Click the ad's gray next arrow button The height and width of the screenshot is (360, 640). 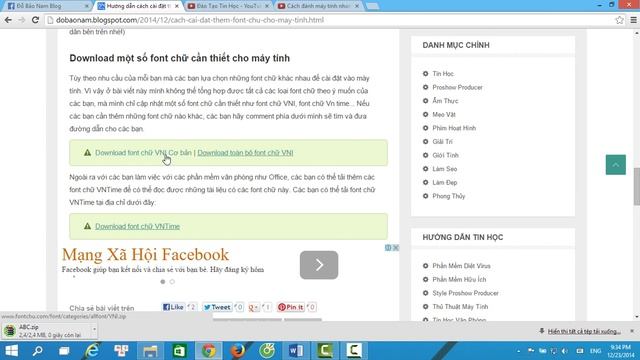[319, 265]
